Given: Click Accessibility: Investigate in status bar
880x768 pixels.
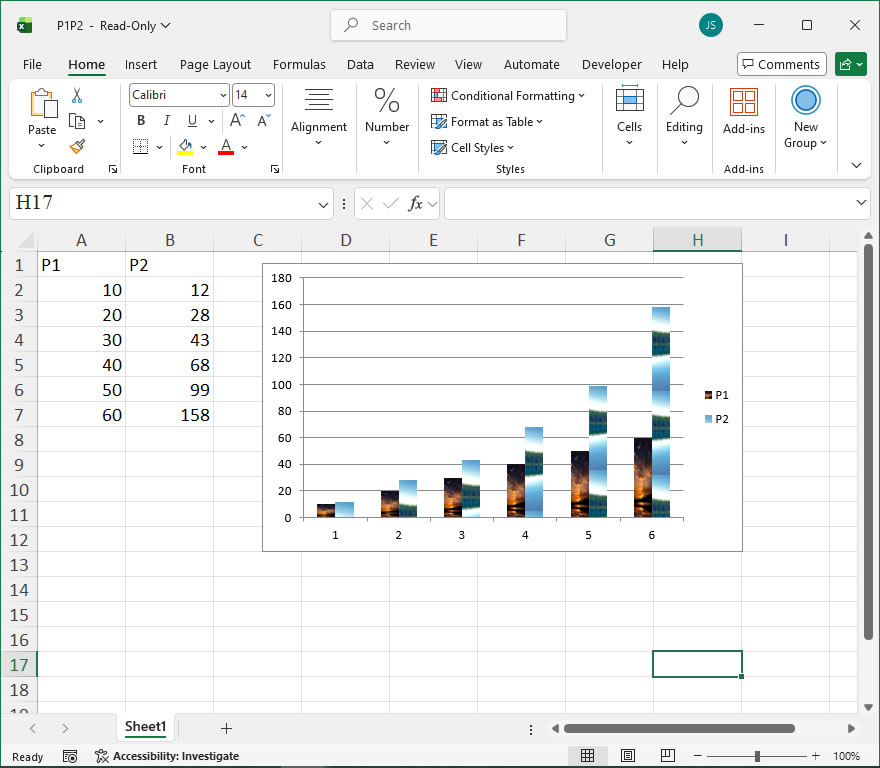Looking at the screenshot, I should coord(167,756).
